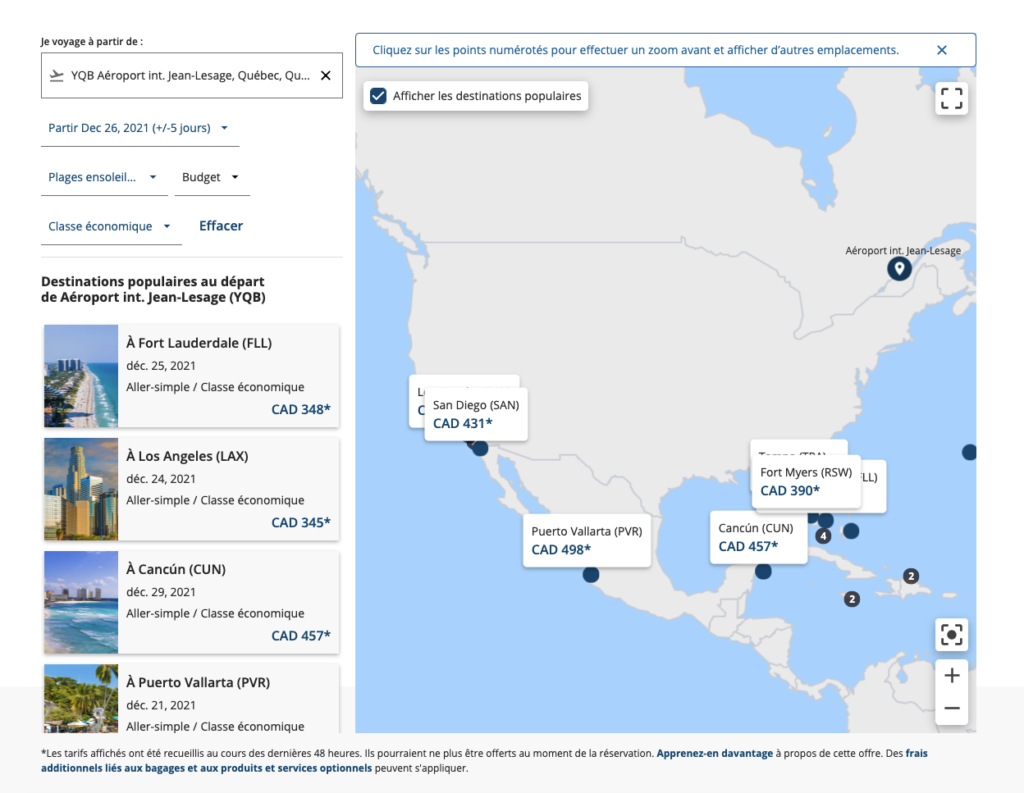Click the Los Angeles skyline thumbnail
1024x793 pixels.
click(81, 489)
